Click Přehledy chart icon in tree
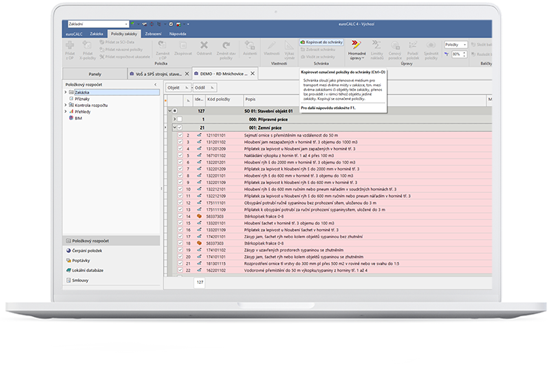Image resolution: width=550 pixels, height=382 pixels. pyautogui.click(x=71, y=112)
